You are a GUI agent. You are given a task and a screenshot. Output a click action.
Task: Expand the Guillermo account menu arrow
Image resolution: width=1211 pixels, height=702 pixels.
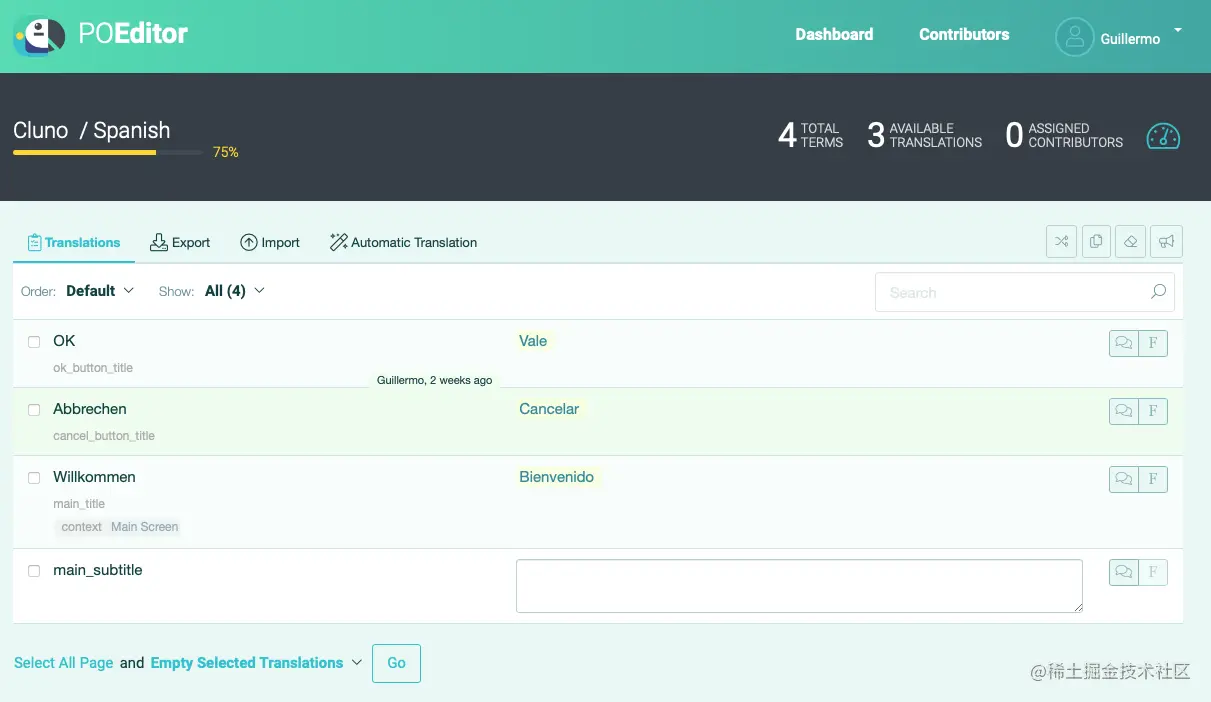[x=1178, y=31]
